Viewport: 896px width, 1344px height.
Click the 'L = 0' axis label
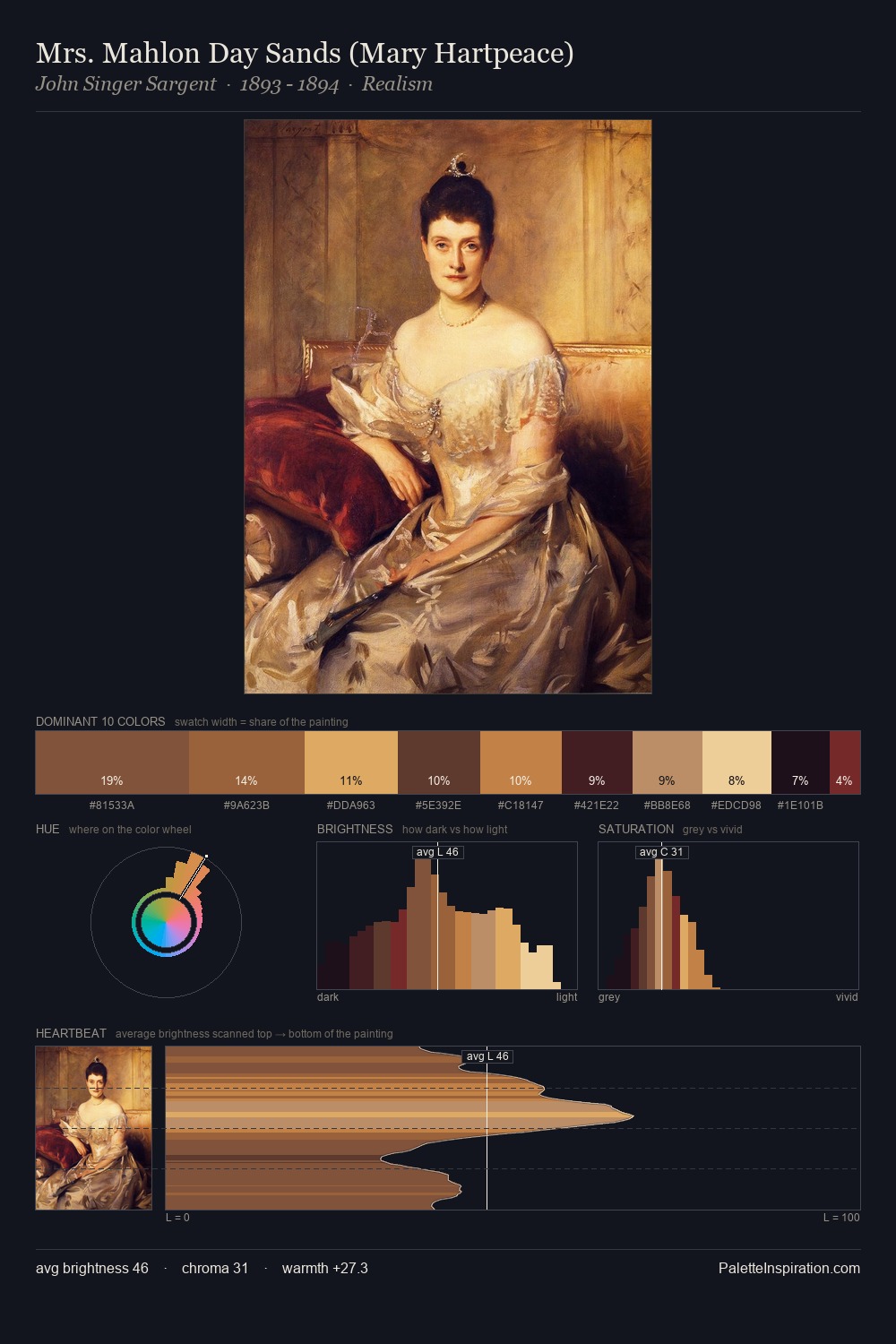(x=177, y=1218)
